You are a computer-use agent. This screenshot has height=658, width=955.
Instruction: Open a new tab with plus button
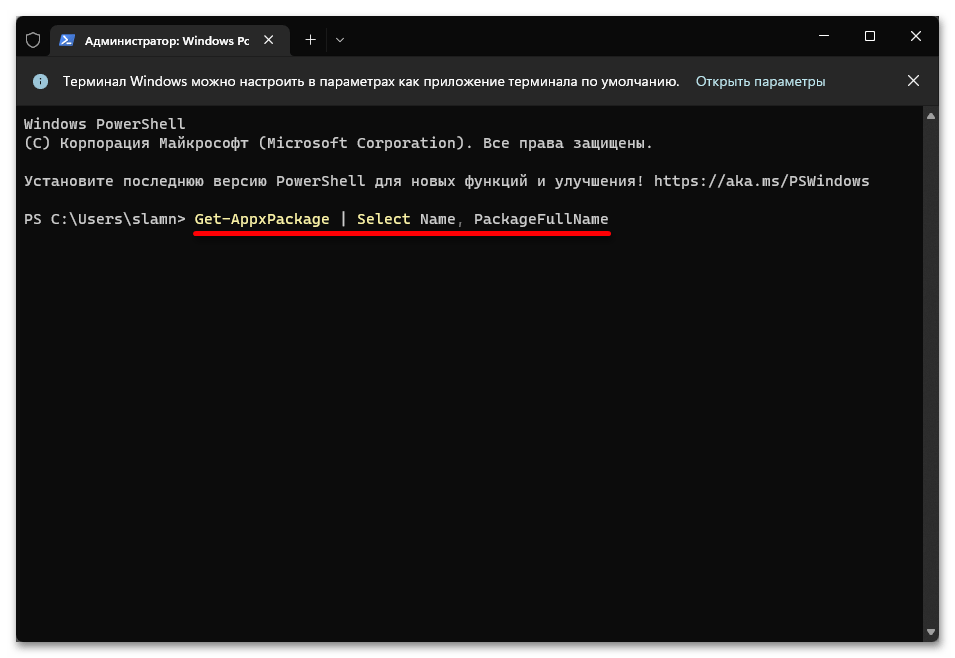coord(310,40)
